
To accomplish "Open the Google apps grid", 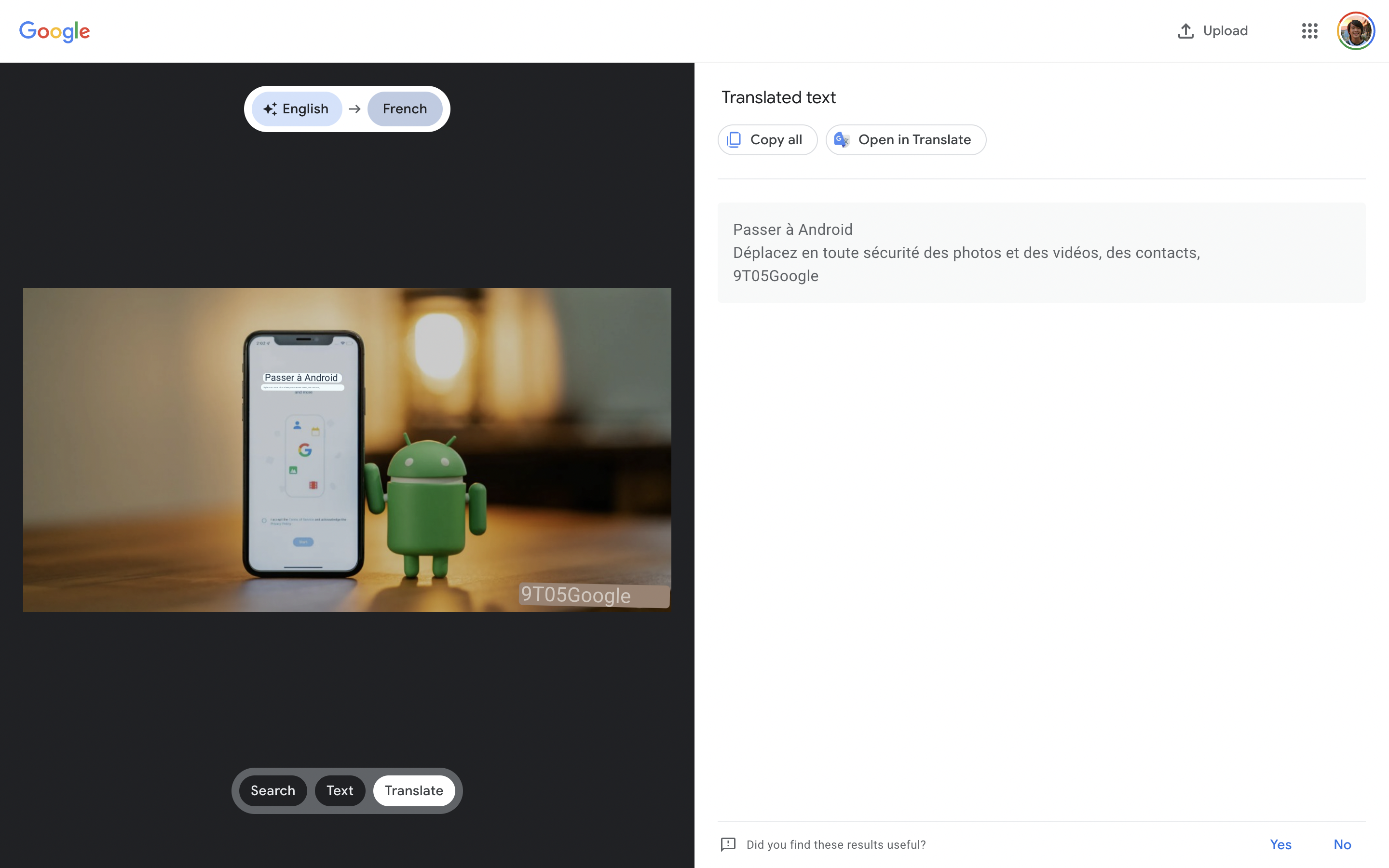I will click(x=1309, y=31).
